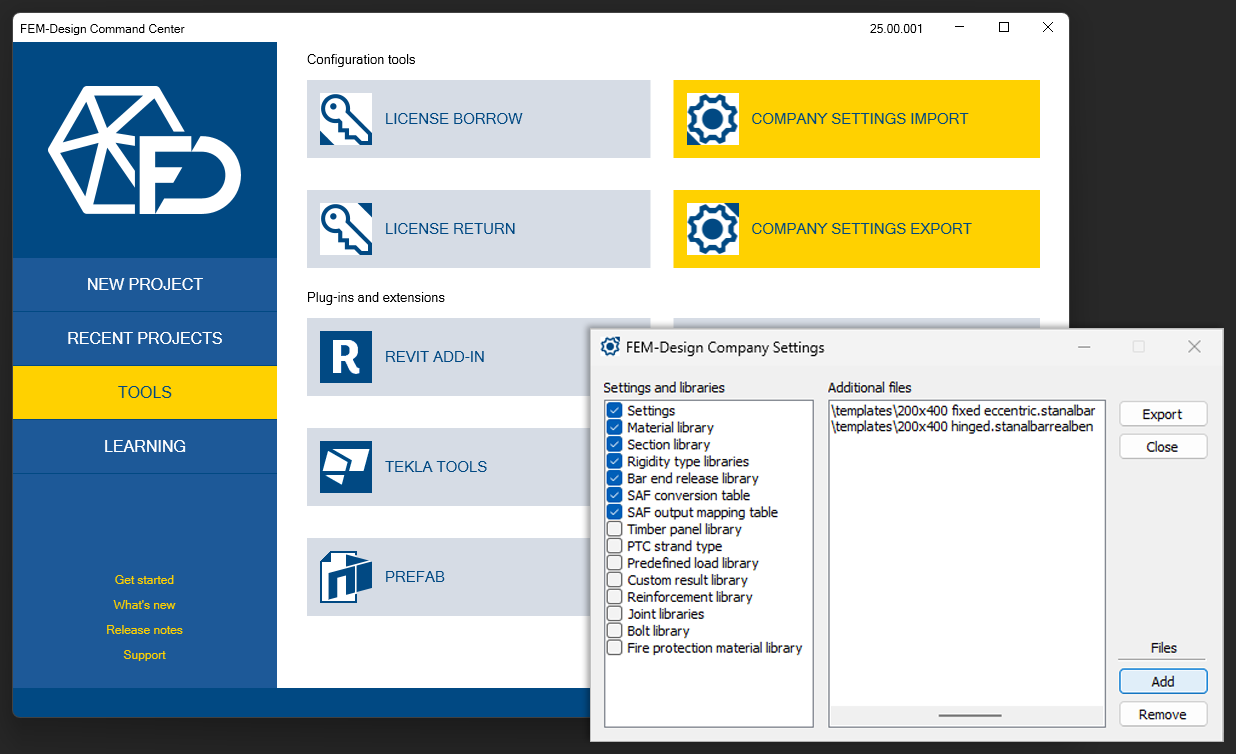This screenshot has height=754, width=1236.
Task: Click the License Borrow key icon
Action: 346,119
